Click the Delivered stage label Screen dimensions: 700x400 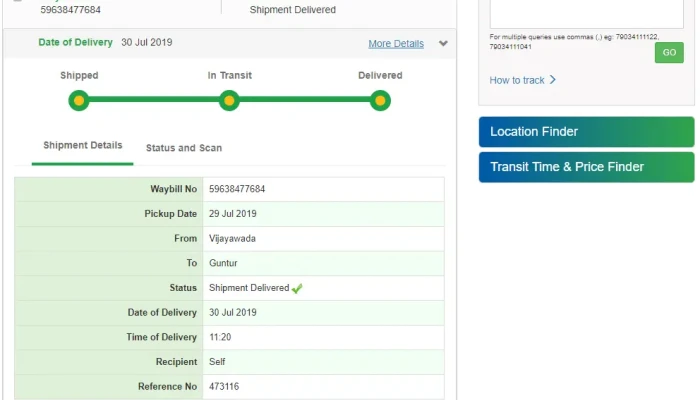pyautogui.click(x=380, y=75)
